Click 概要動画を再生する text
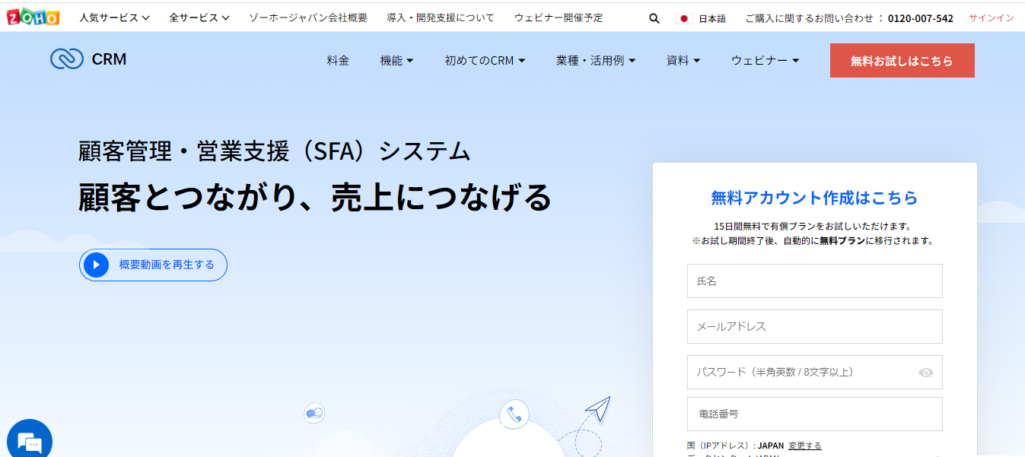Image resolution: width=1025 pixels, height=457 pixels. click(167, 265)
